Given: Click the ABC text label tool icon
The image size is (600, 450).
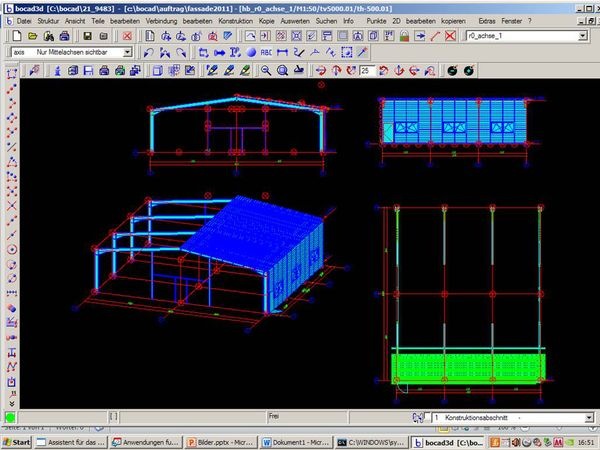Looking at the screenshot, I should point(265,52).
